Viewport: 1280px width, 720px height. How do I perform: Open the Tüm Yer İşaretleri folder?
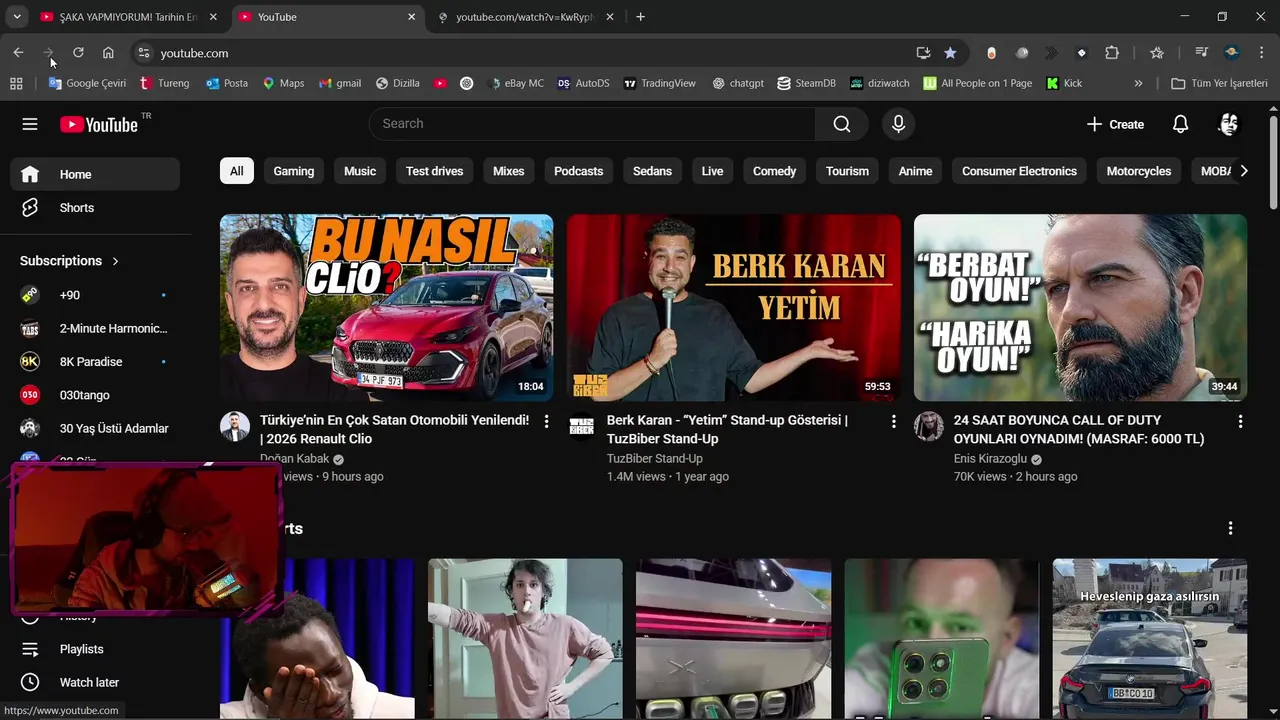pyautogui.click(x=1219, y=83)
